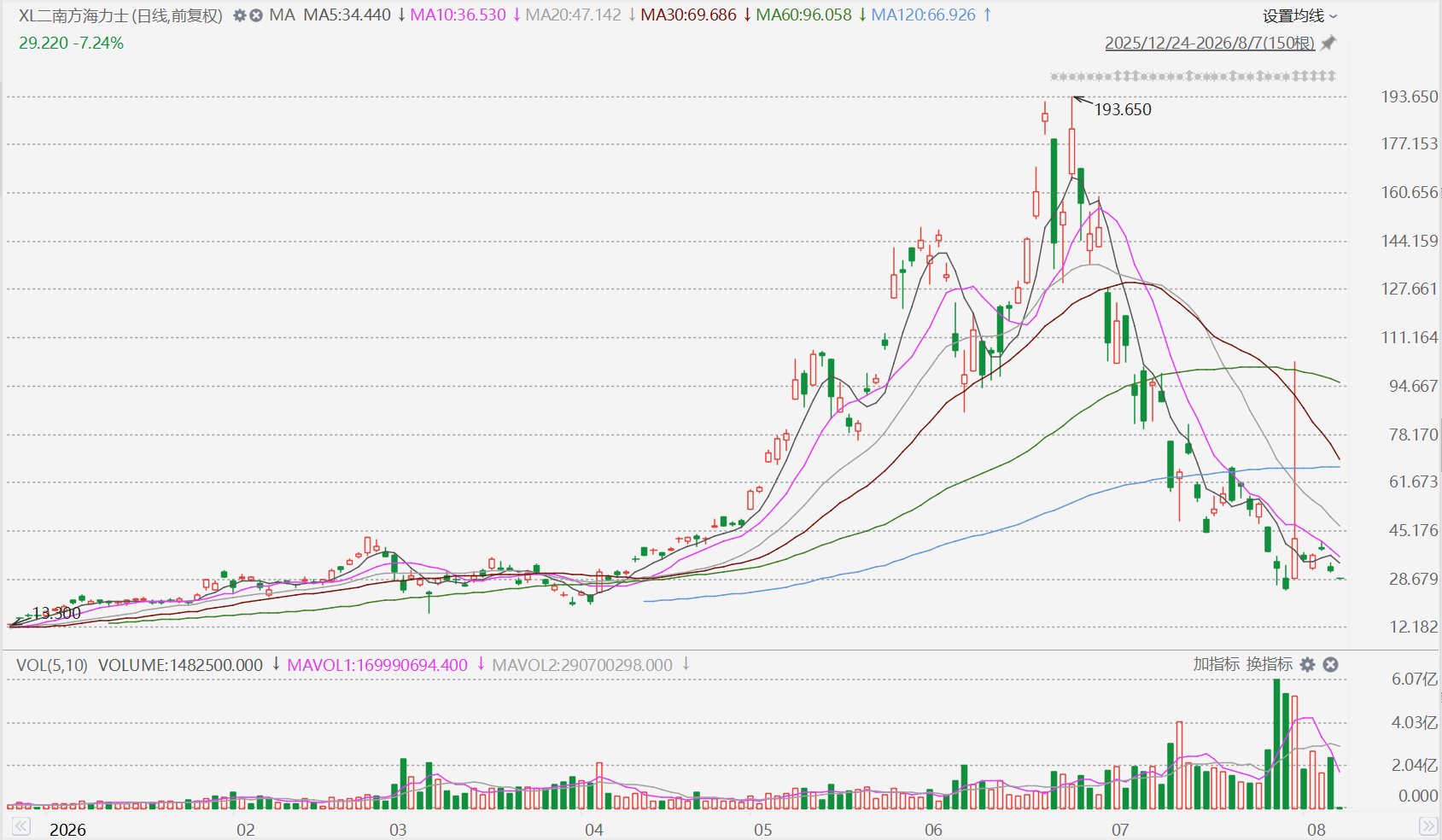
Task: Pin the 2025/12/24-2026/8/7 date range
Action: coord(1328,43)
